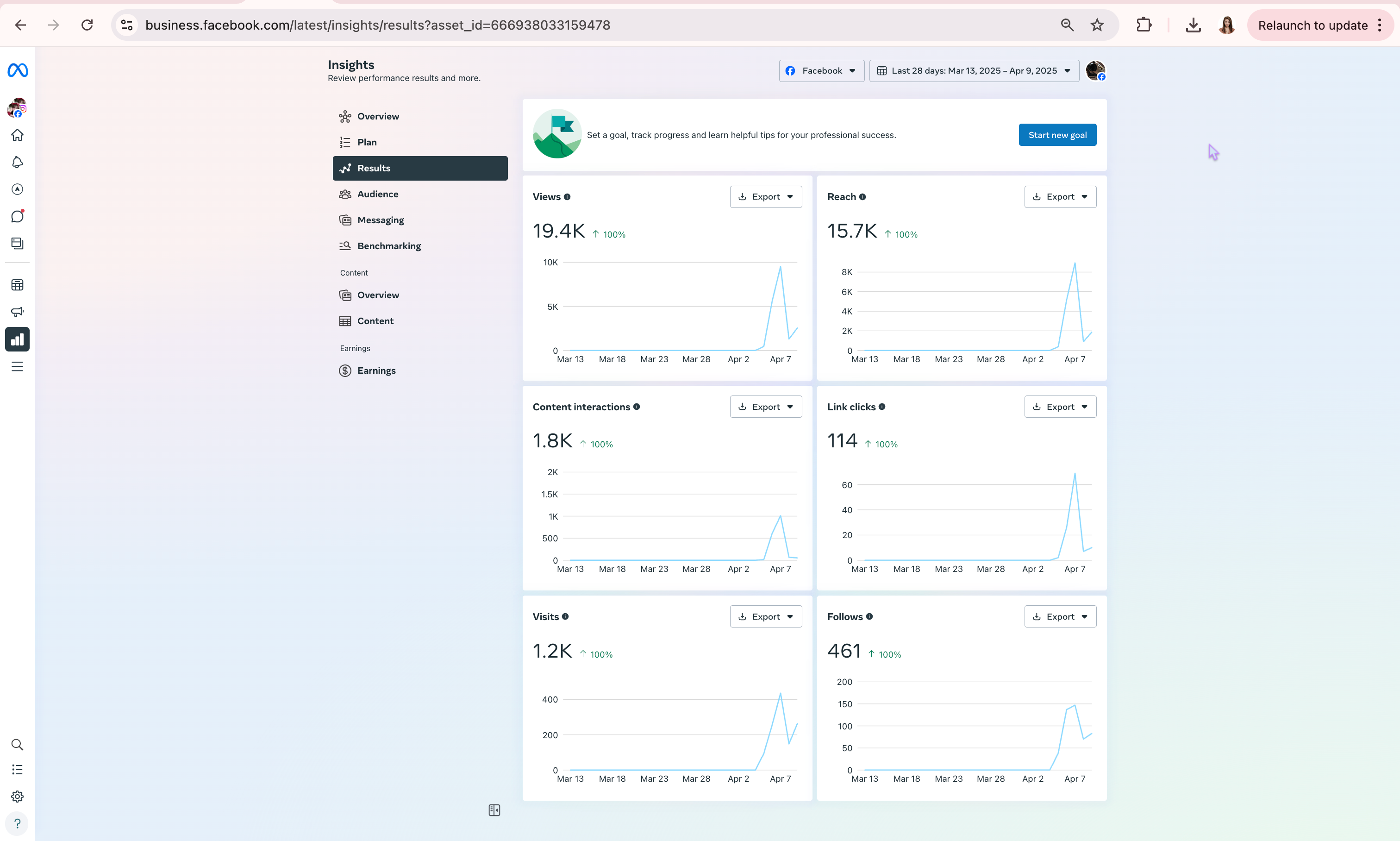1400x841 pixels.
Task: Open the compass icon in the left rail
Action: click(x=18, y=189)
